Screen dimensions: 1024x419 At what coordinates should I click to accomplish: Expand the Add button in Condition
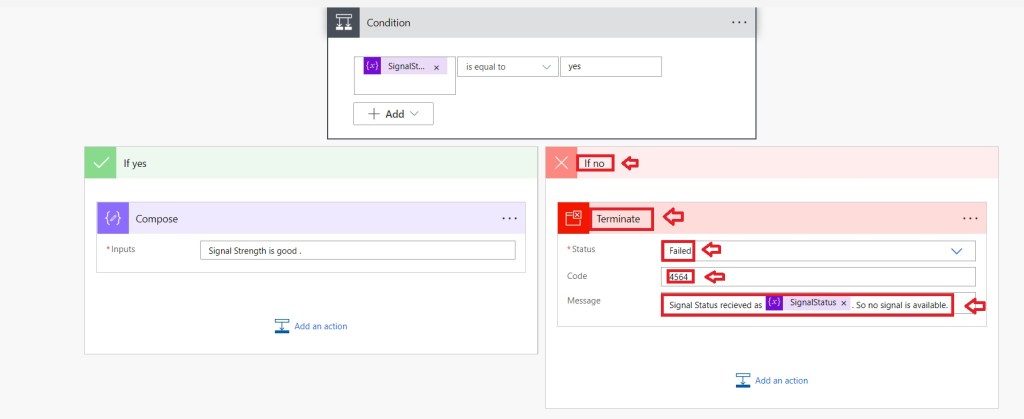393,114
